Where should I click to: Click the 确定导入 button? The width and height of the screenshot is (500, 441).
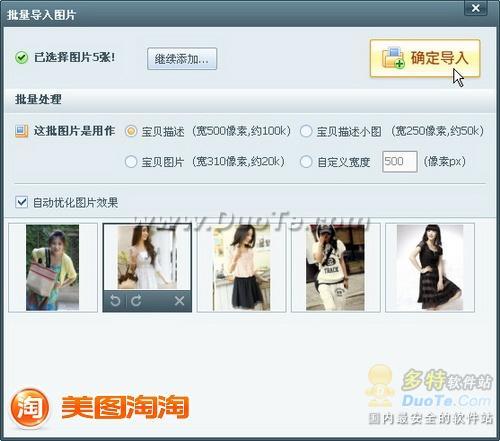[425, 58]
